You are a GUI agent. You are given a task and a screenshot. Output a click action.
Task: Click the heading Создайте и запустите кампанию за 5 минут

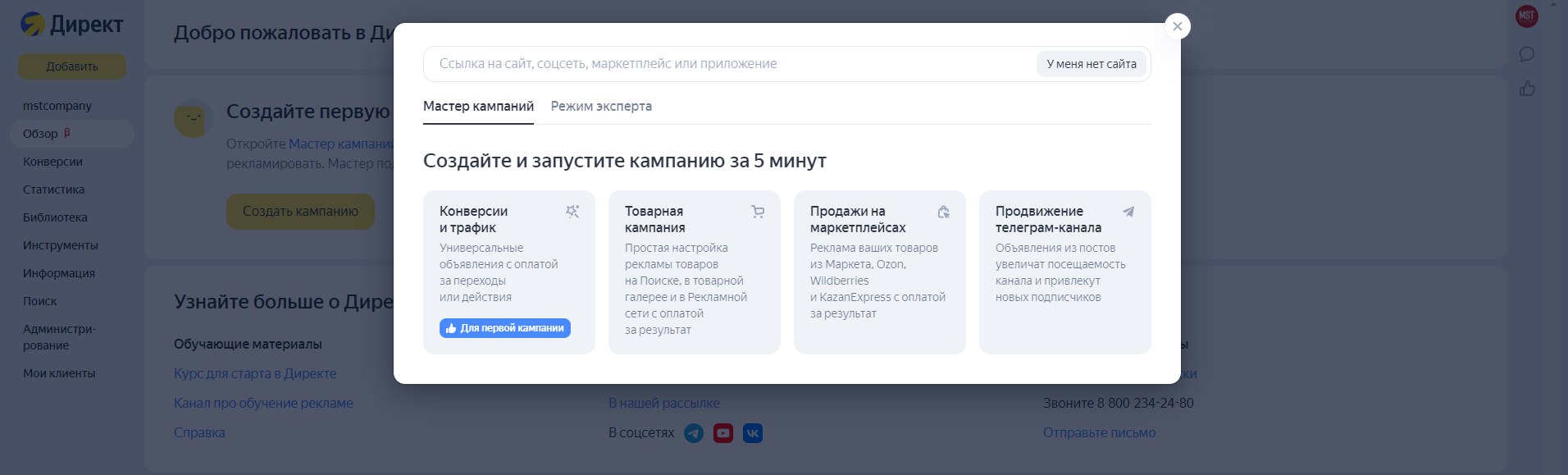point(625,161)
